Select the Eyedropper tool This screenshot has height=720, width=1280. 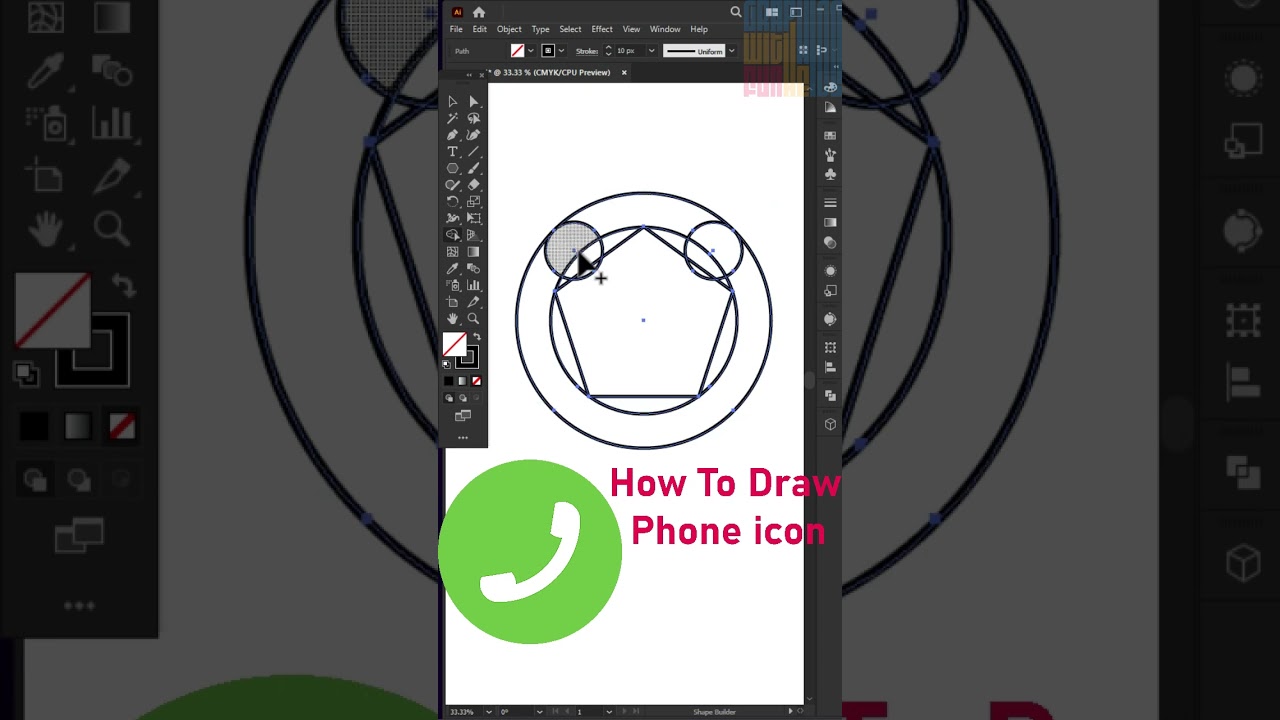[452, 268]
